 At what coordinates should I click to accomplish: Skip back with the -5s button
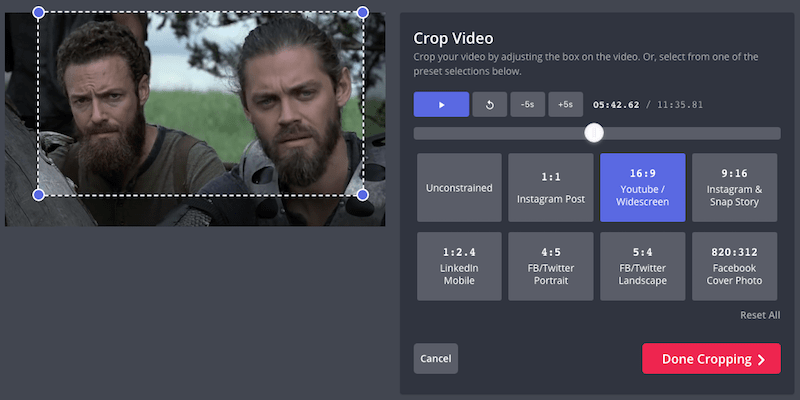pyautogui.click(x=528, y=105)
